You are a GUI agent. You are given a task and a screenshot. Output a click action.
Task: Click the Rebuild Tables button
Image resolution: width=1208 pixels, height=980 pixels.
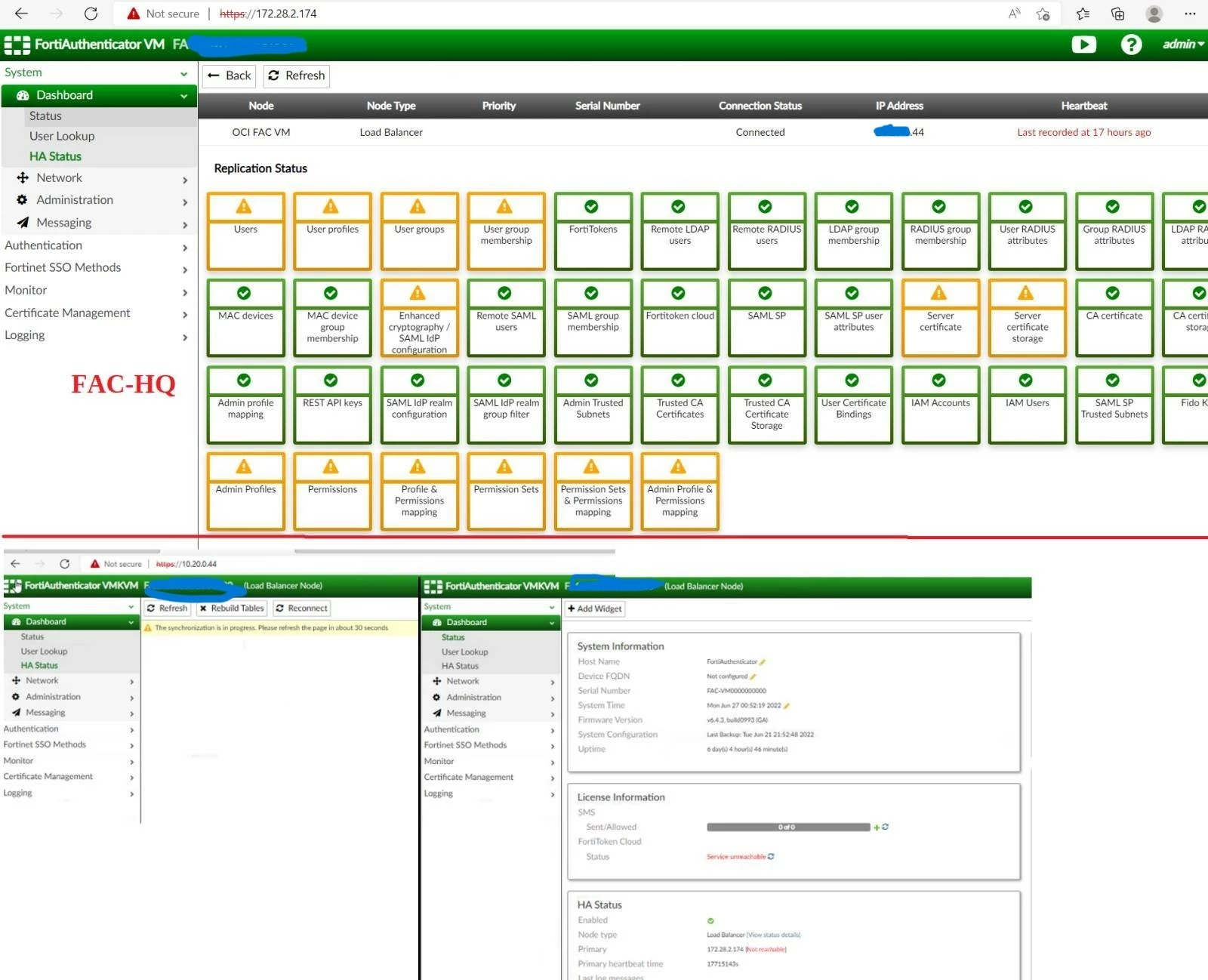(232, 608)
